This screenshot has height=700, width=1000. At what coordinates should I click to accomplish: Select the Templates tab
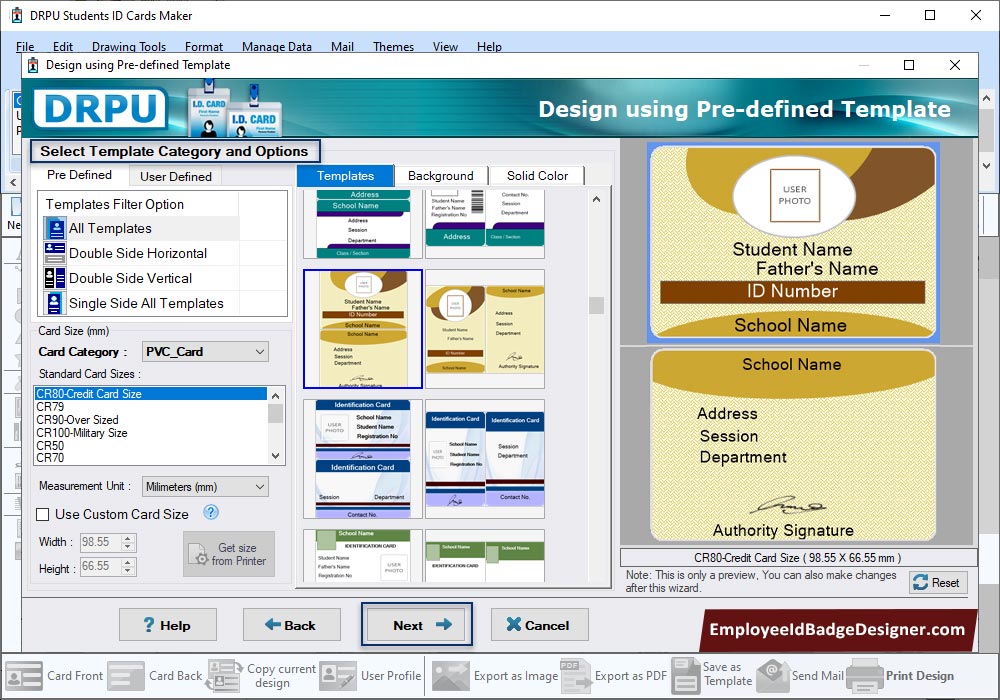coord(345,175)
